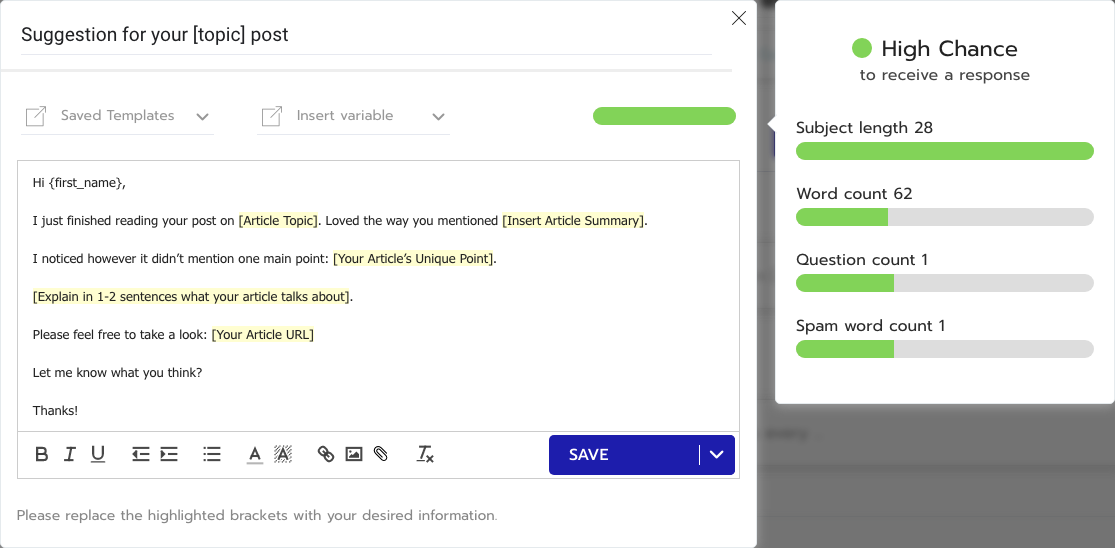Click the Subject length bar
The image size is (1115, 548).
coord(944,151)
